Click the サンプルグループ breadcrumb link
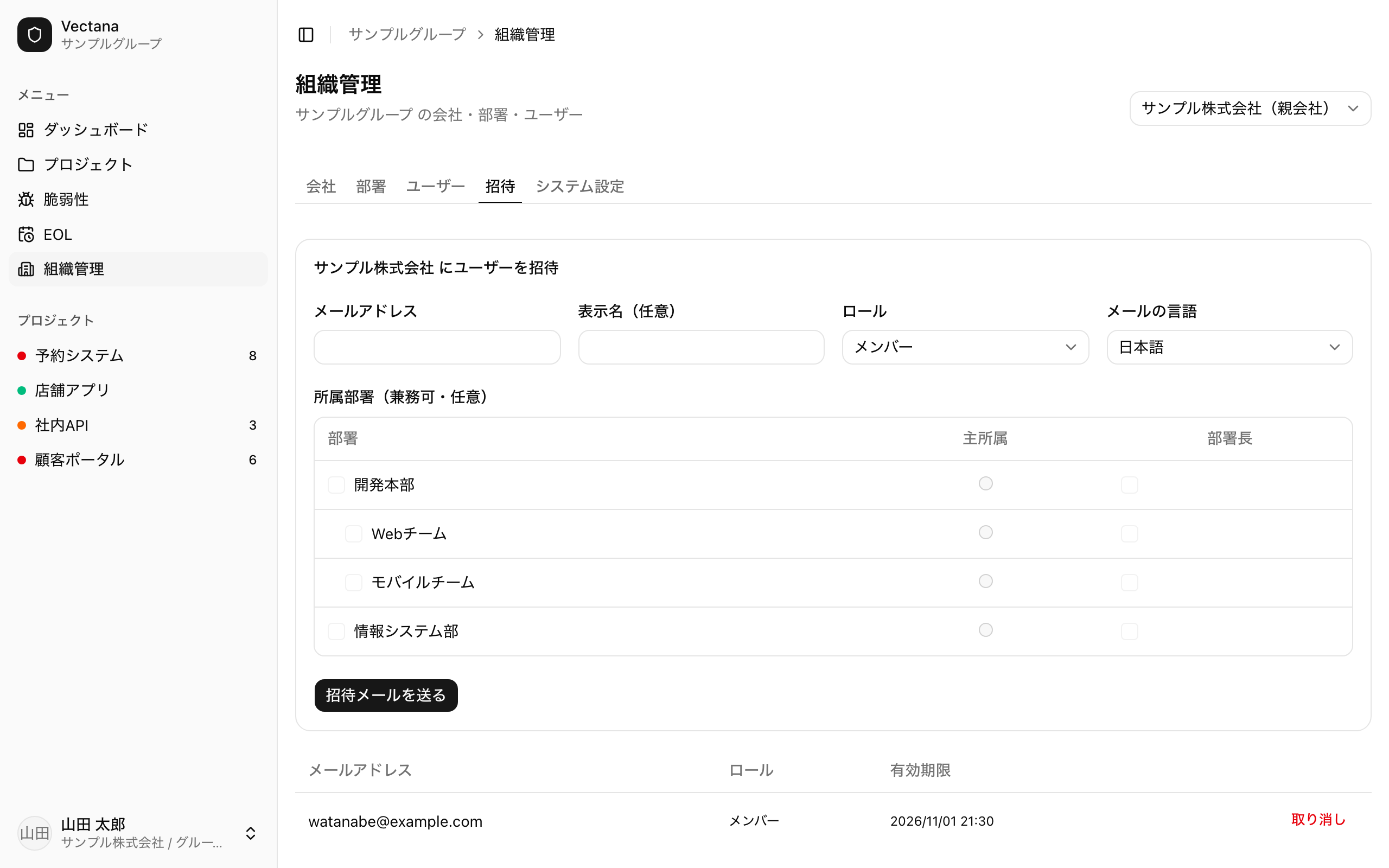Screen dimensions: 1389x868 click(407, 34)
